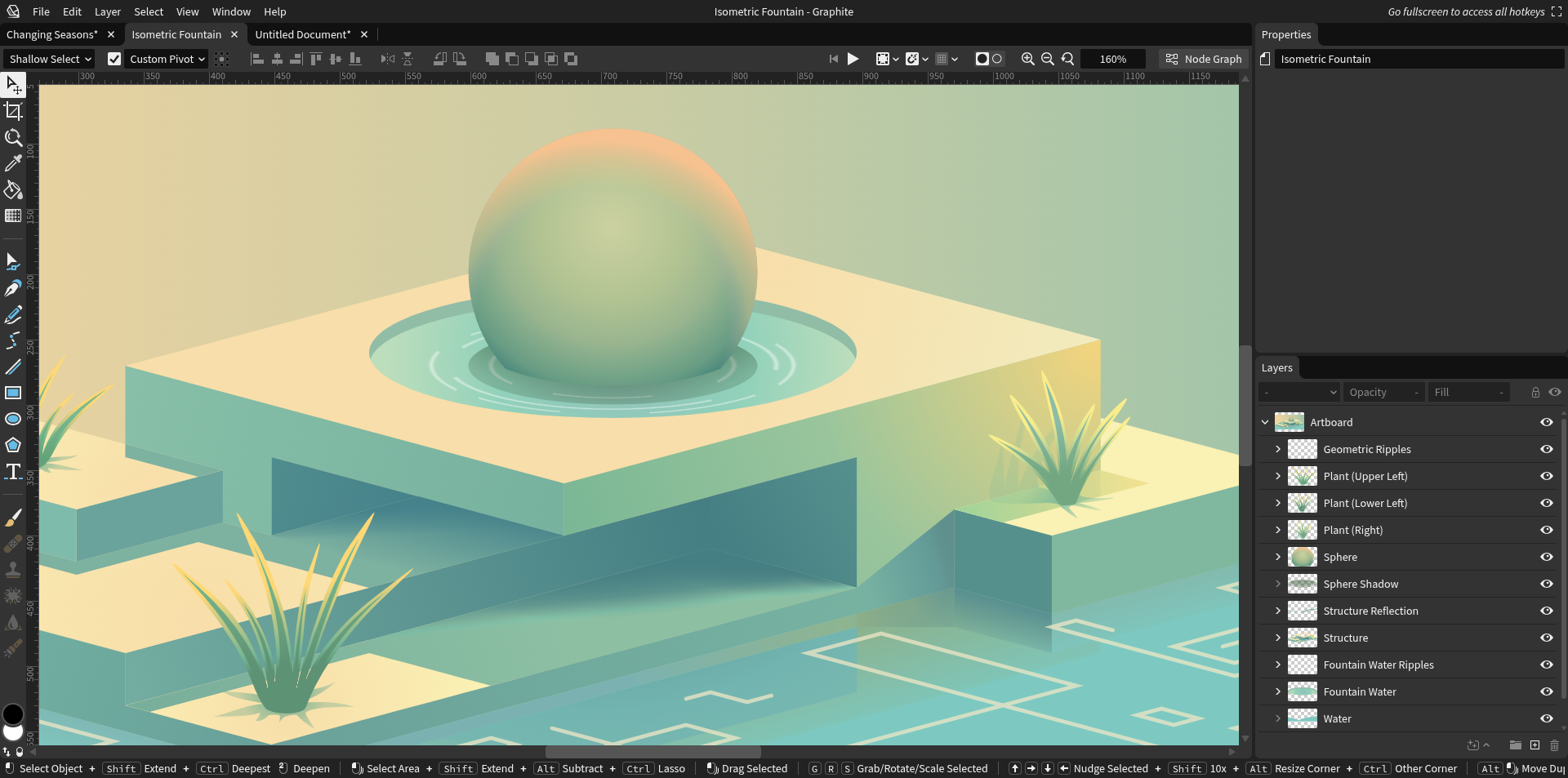
Task: Choose the Ellipse tool
Action: click(13, 420)
